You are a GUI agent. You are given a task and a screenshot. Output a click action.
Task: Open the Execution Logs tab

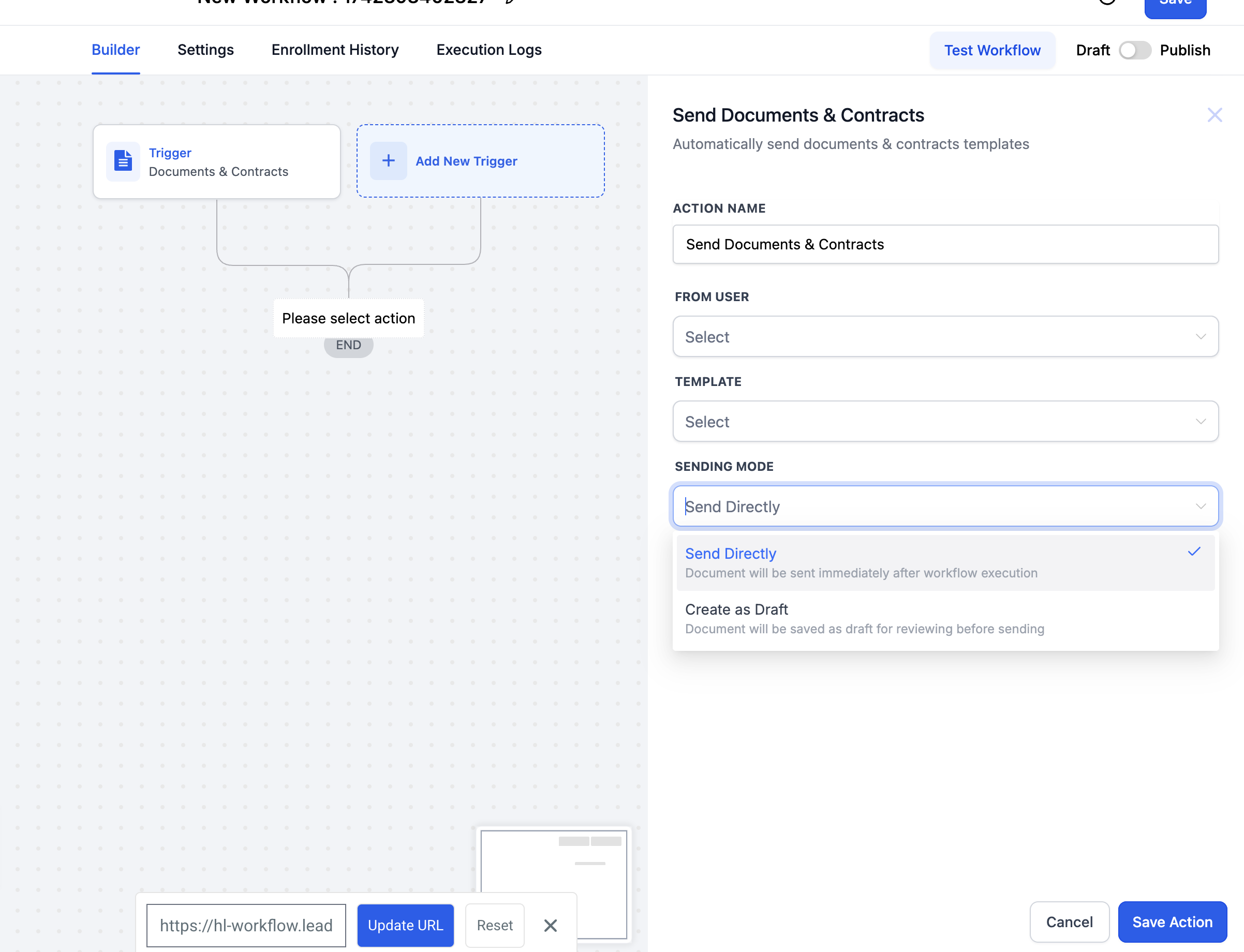(x=488, y=50)
